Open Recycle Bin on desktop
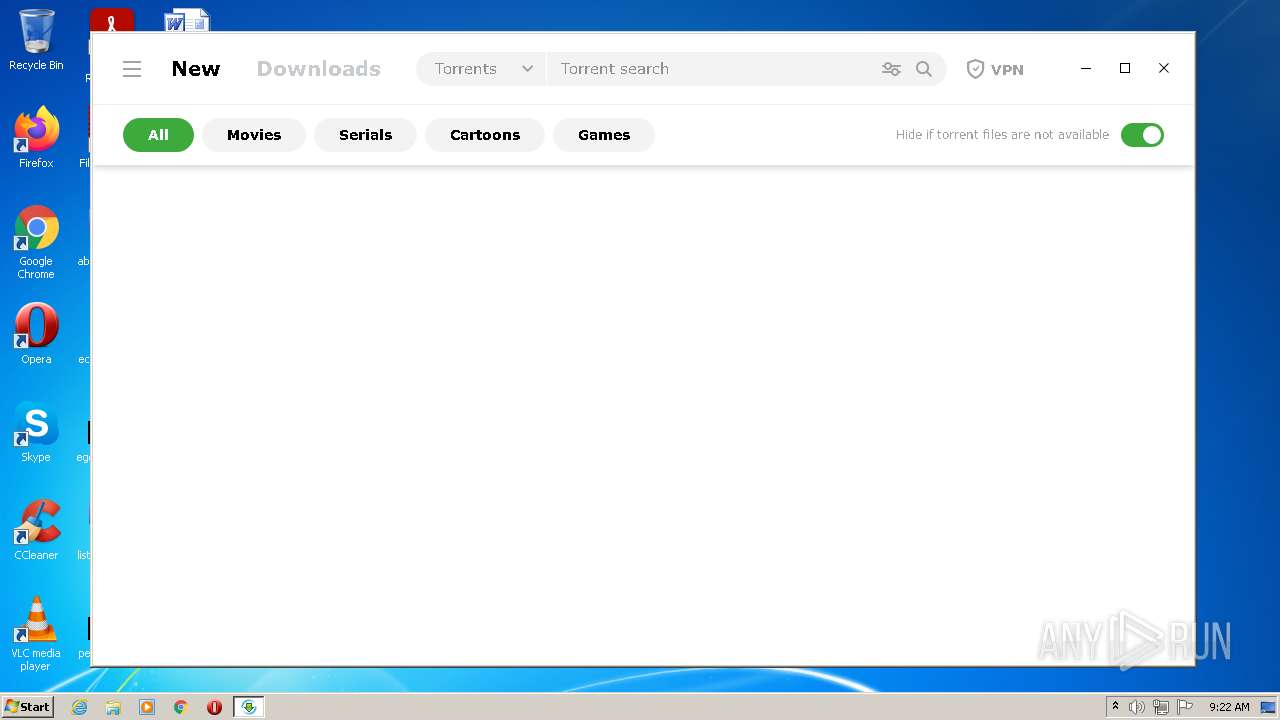The height and width of the screenshot is (720, 1280). (36, 40)
